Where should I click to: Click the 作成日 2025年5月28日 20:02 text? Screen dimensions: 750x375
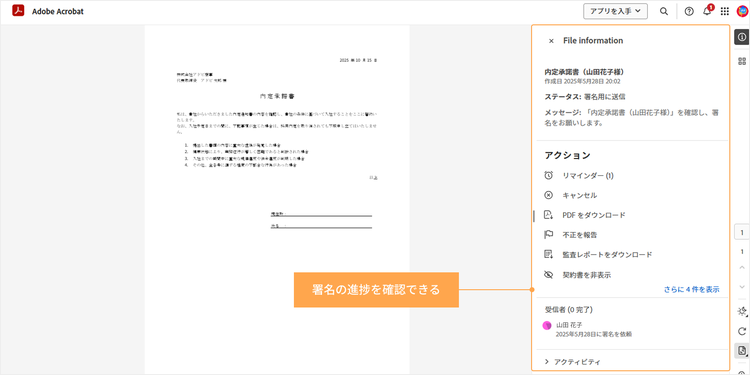[583, 81]
